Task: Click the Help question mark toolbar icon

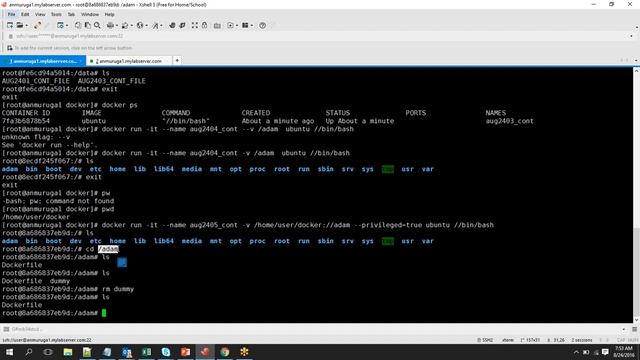Action: [x=262, y=25]
